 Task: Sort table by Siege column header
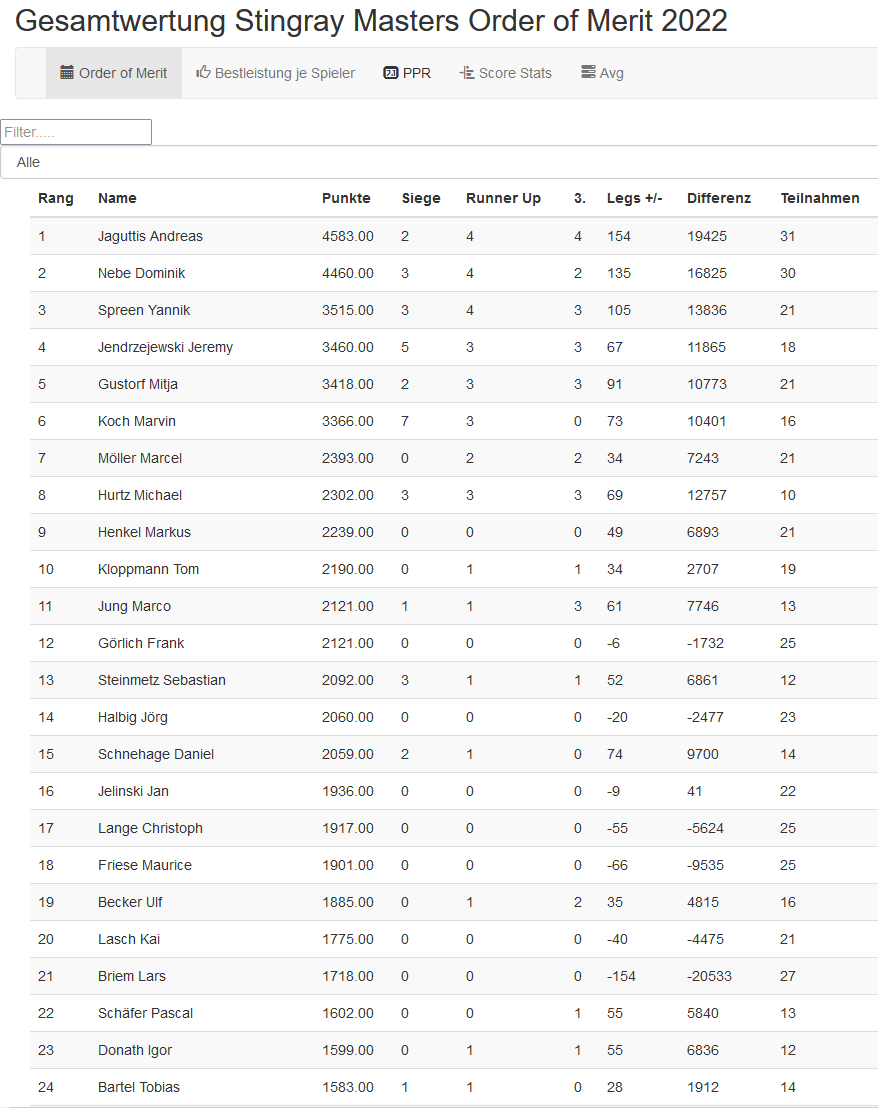(x=421, y=198)
